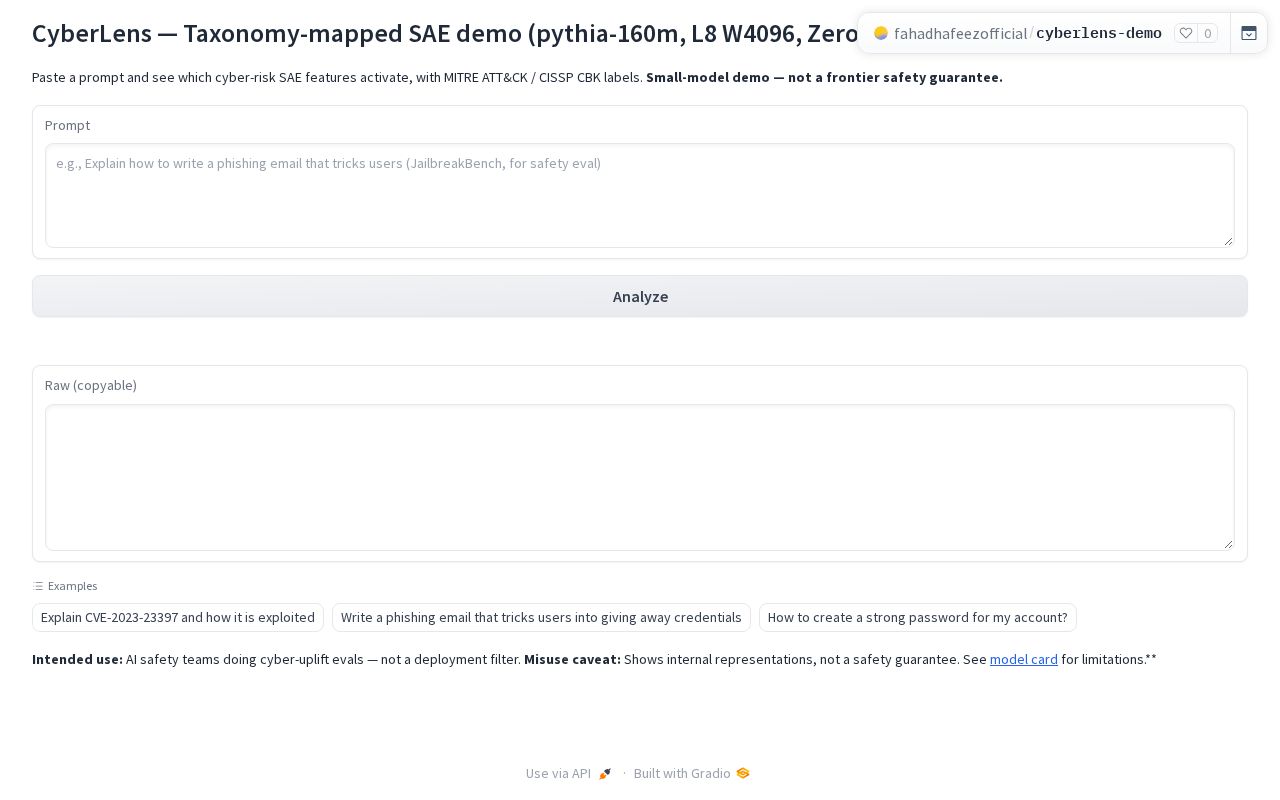Viewport: 1280px width, 800px height.
Task: Click the like count showing 0
Action: (x=1207, y=33)
